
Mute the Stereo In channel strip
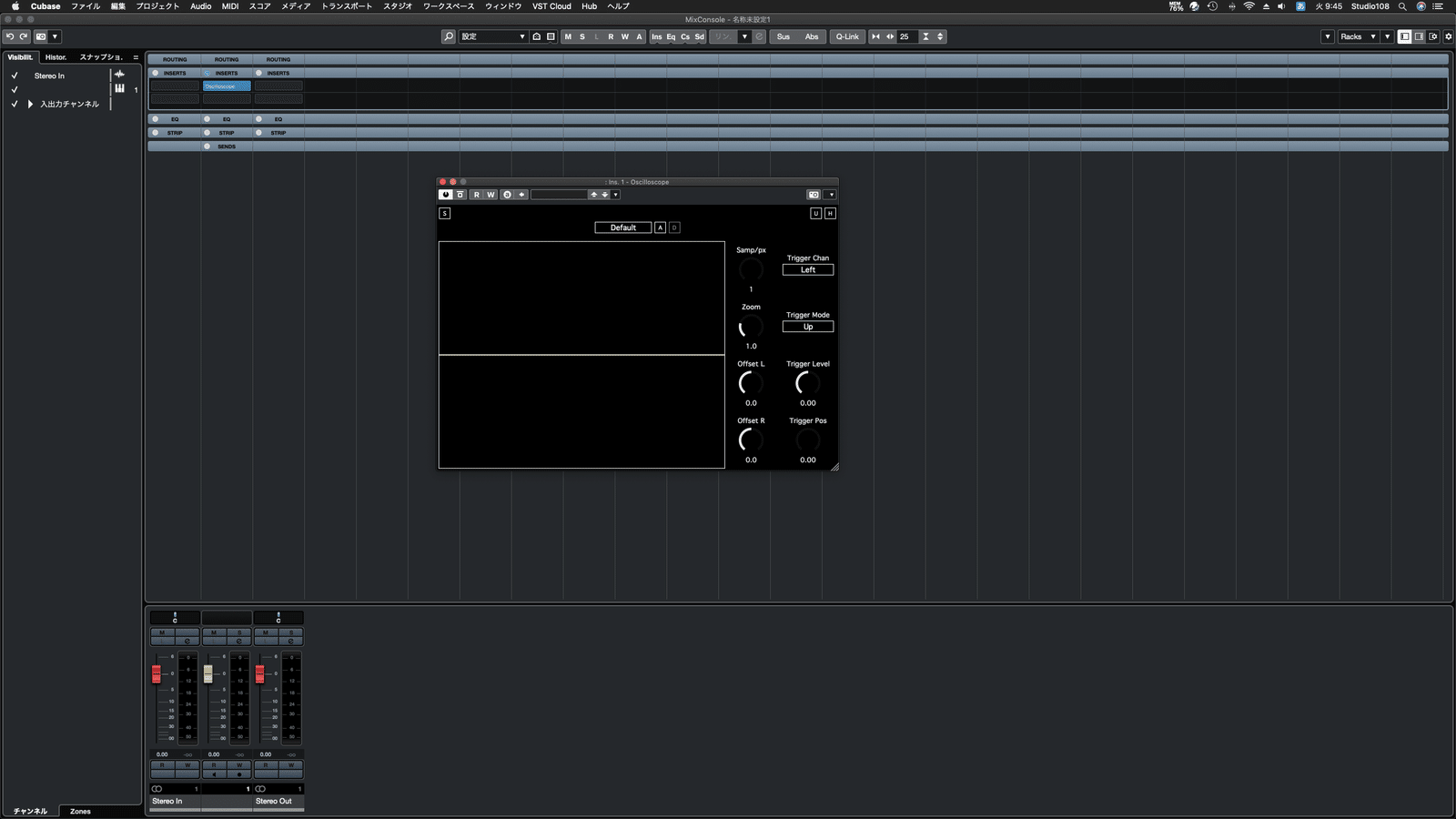click(162, 632)
